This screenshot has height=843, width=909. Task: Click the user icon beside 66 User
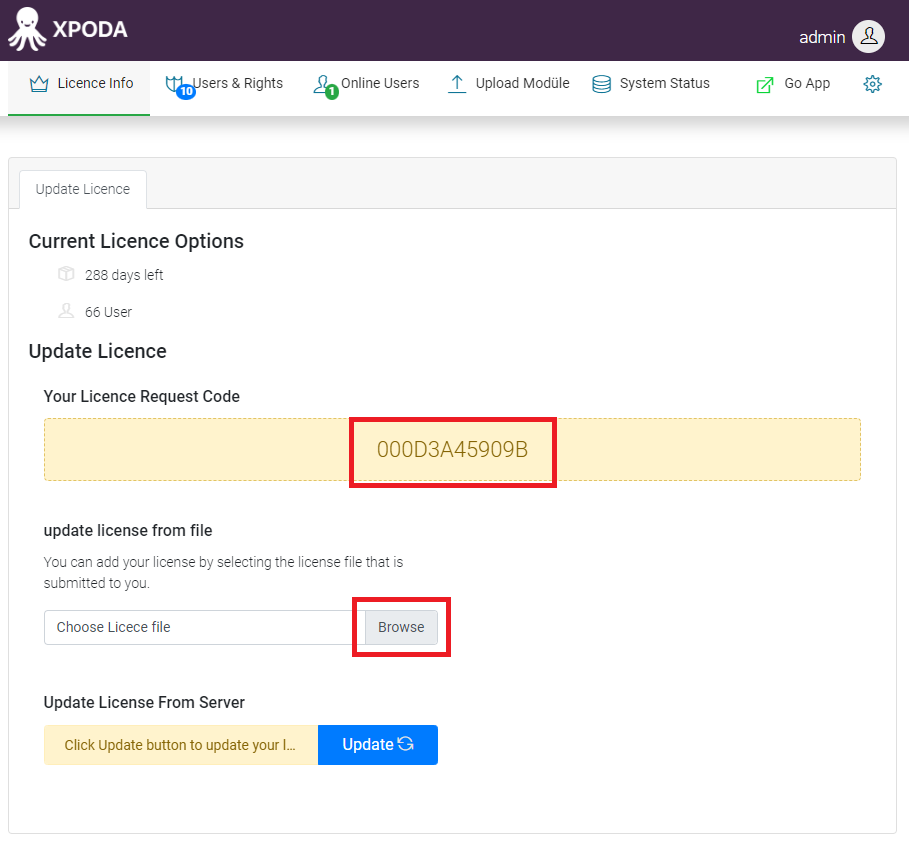pos(66,311)
